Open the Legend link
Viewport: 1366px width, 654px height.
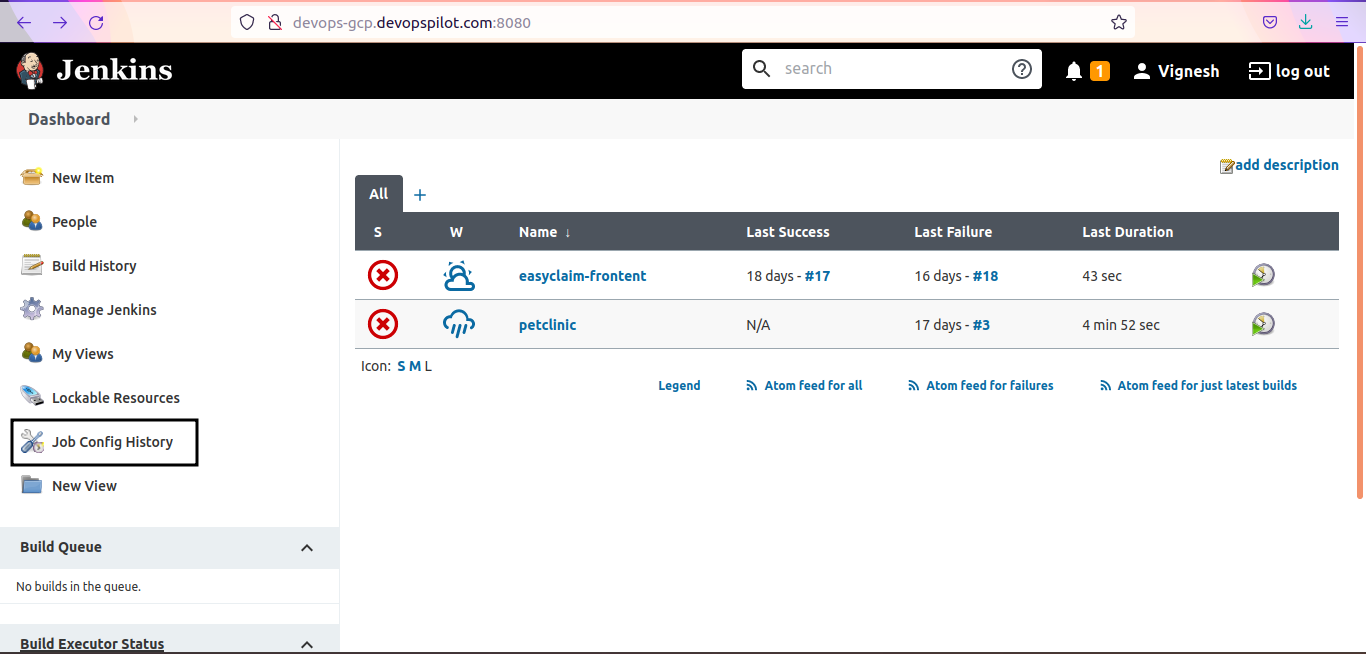coord(679,385)
